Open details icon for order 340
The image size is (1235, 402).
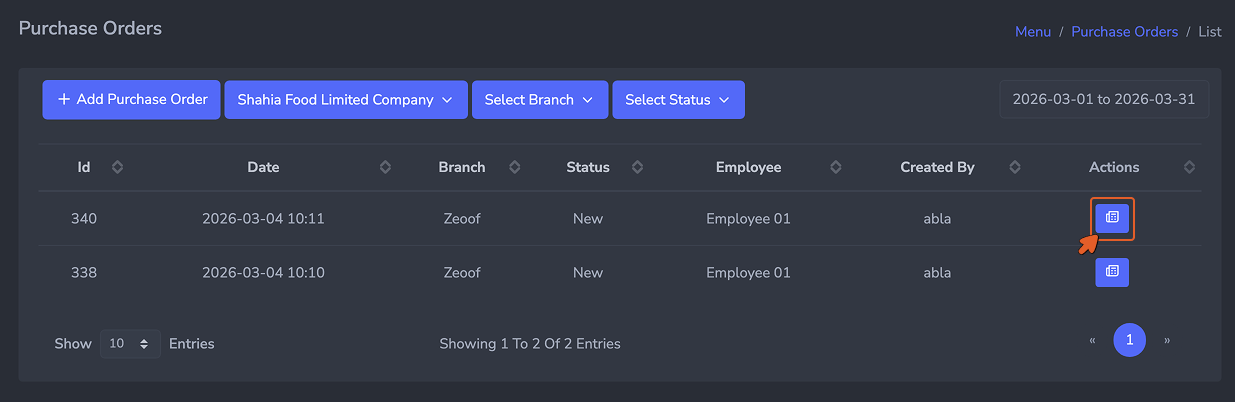(1112, 217)
